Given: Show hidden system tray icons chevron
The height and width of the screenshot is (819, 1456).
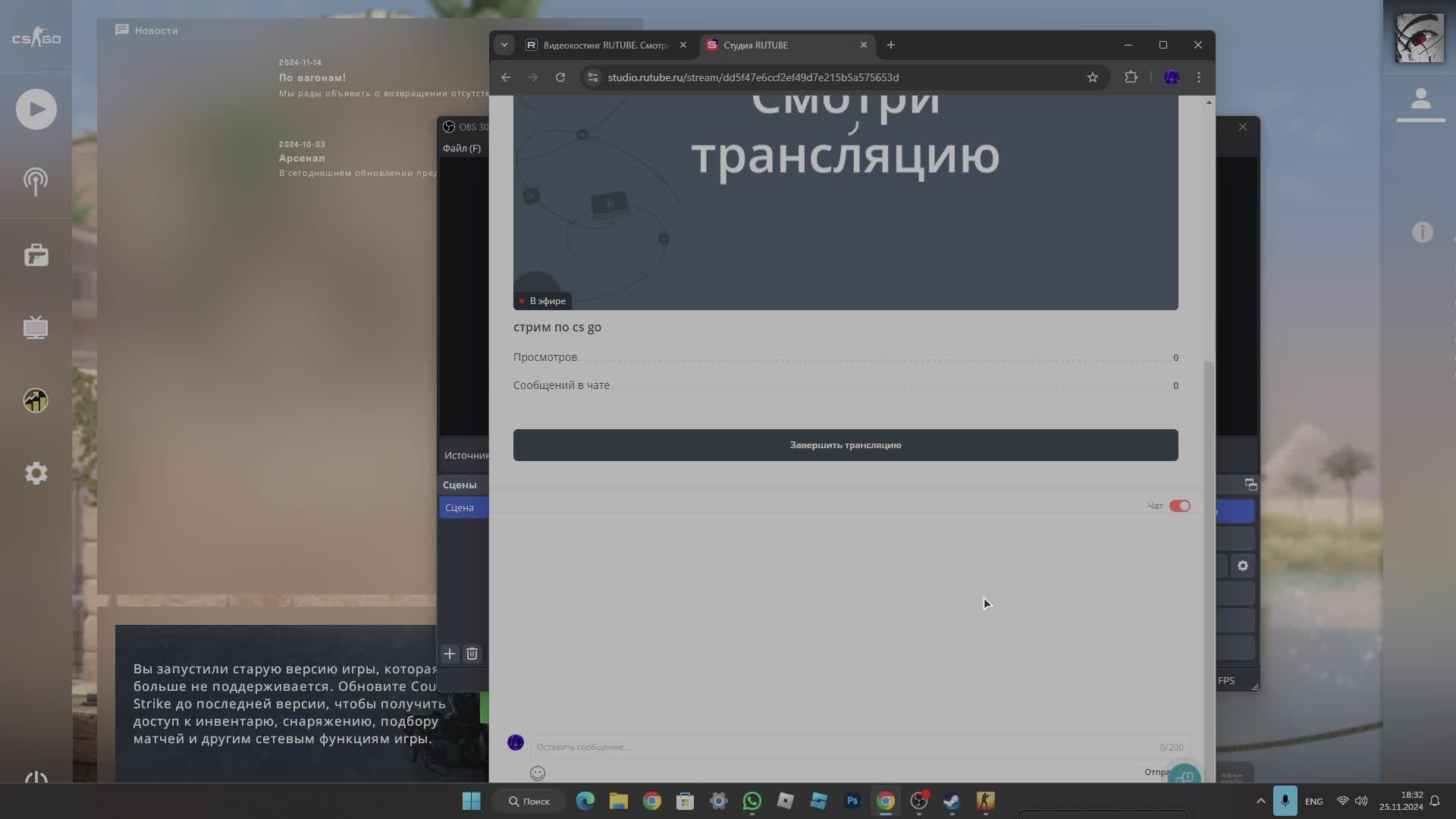Looking at the screenshot, I should tap(1260, 801).
